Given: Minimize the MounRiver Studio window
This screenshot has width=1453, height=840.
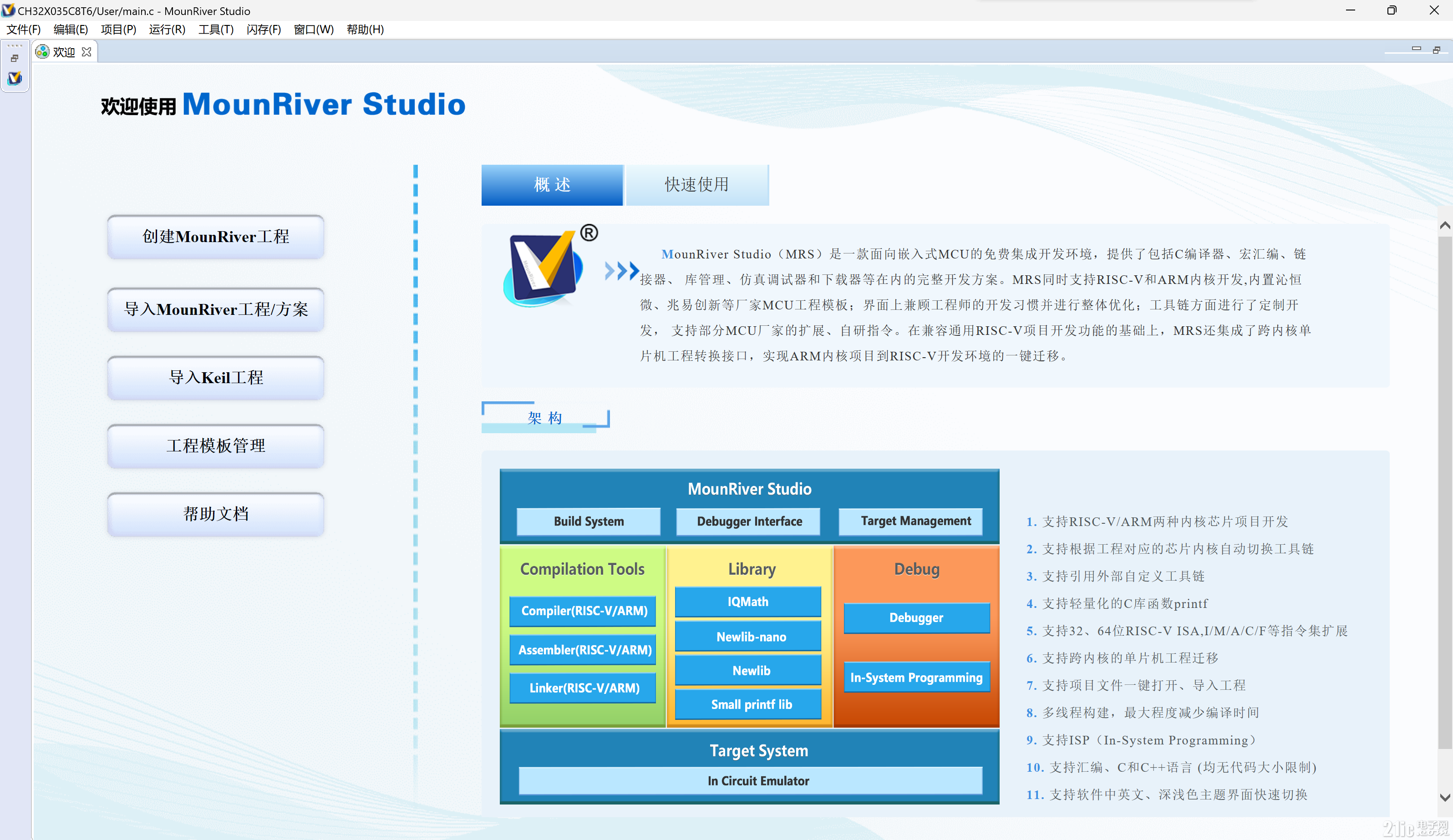Looking at the screenshot, I should point(1351,10).
